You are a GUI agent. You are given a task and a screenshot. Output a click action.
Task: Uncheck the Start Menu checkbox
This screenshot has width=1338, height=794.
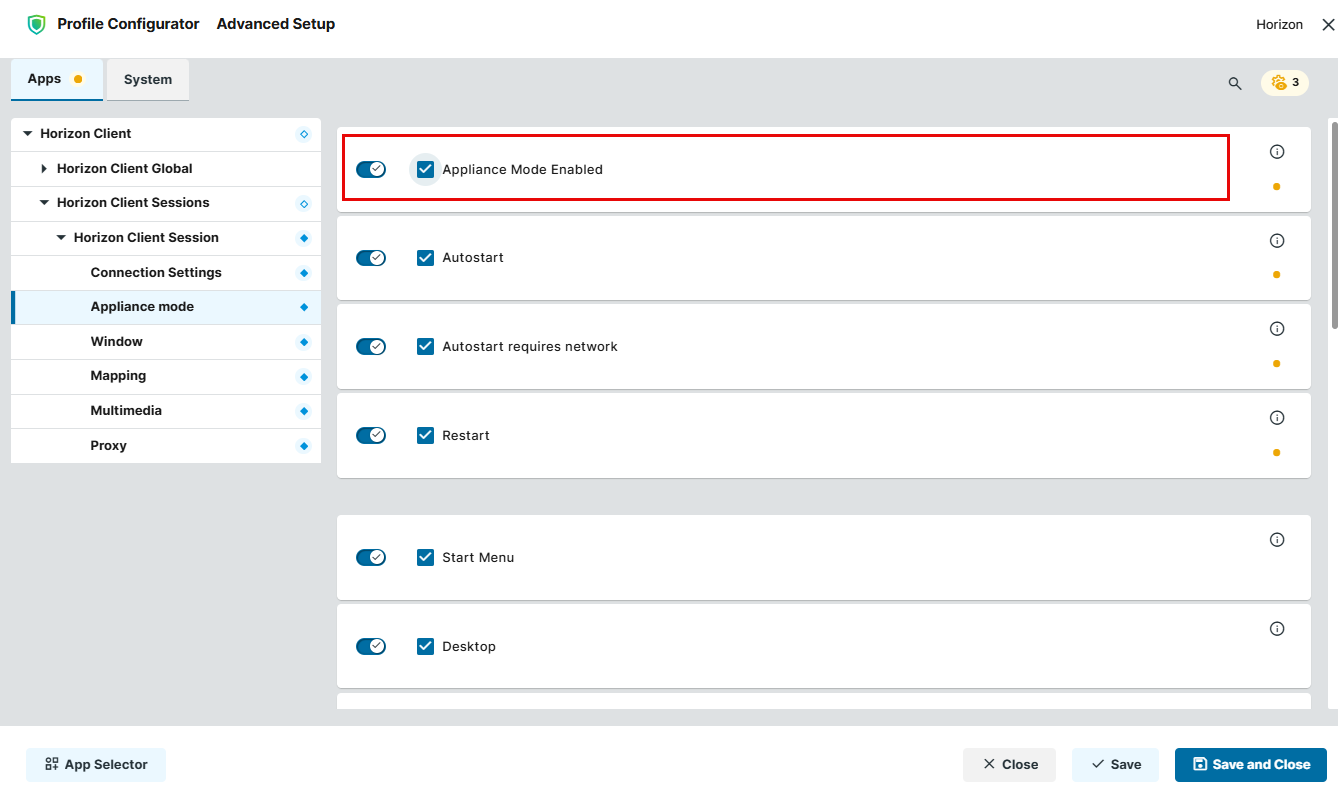tap(425, 557)
